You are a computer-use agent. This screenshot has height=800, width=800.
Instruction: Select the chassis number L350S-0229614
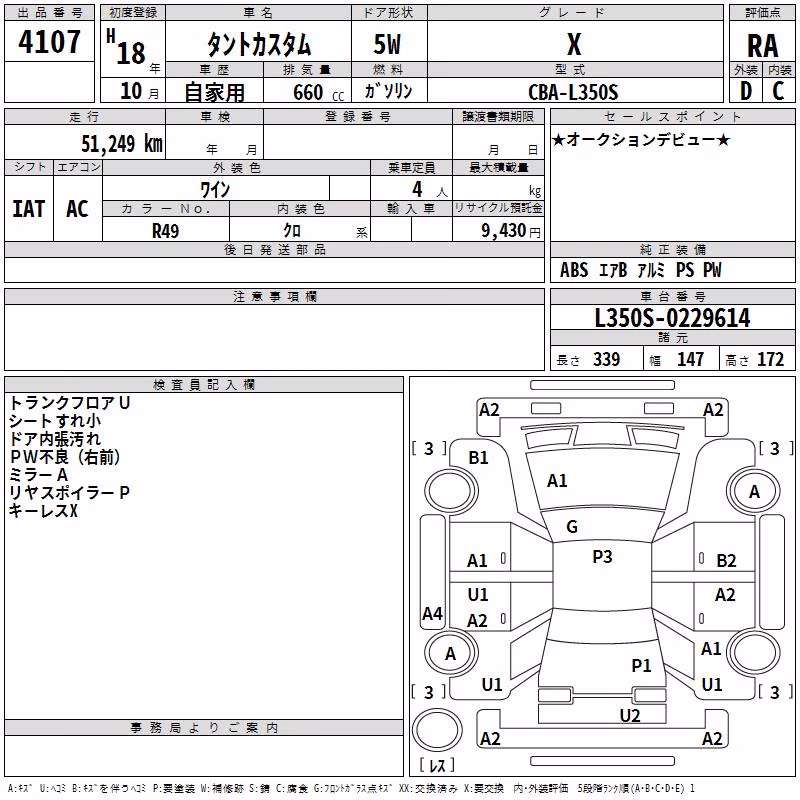(672, 318)
